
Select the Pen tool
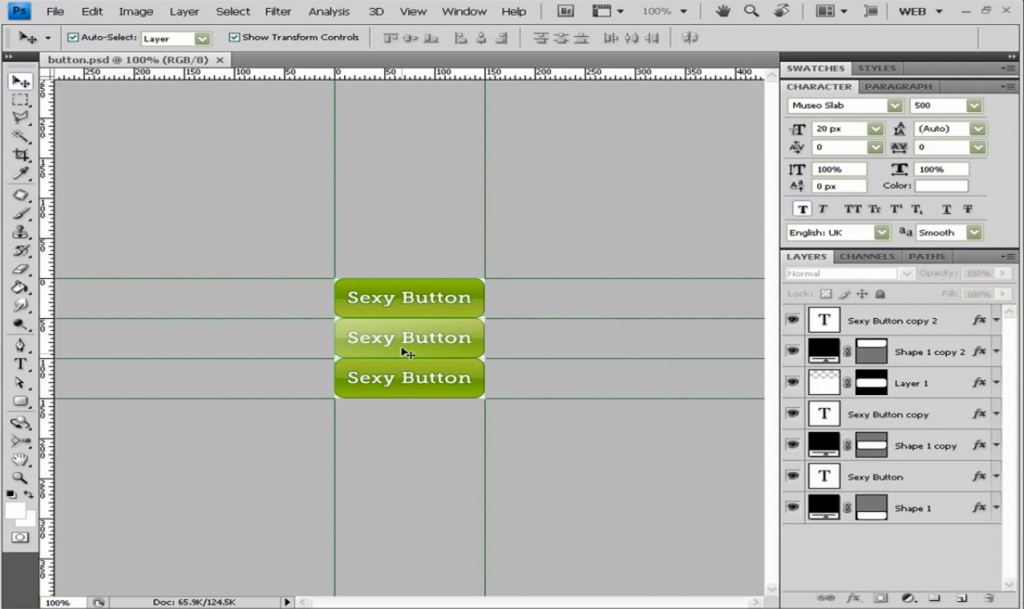(x=20, y=345)
